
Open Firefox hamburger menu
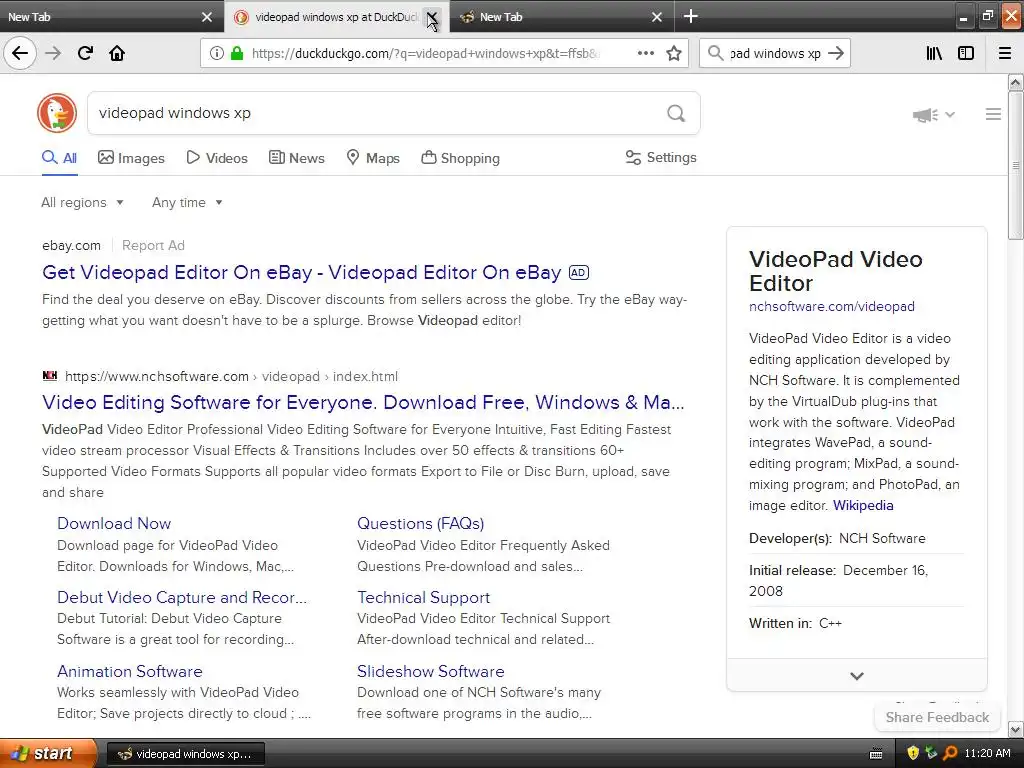[x=1005, y=53]
